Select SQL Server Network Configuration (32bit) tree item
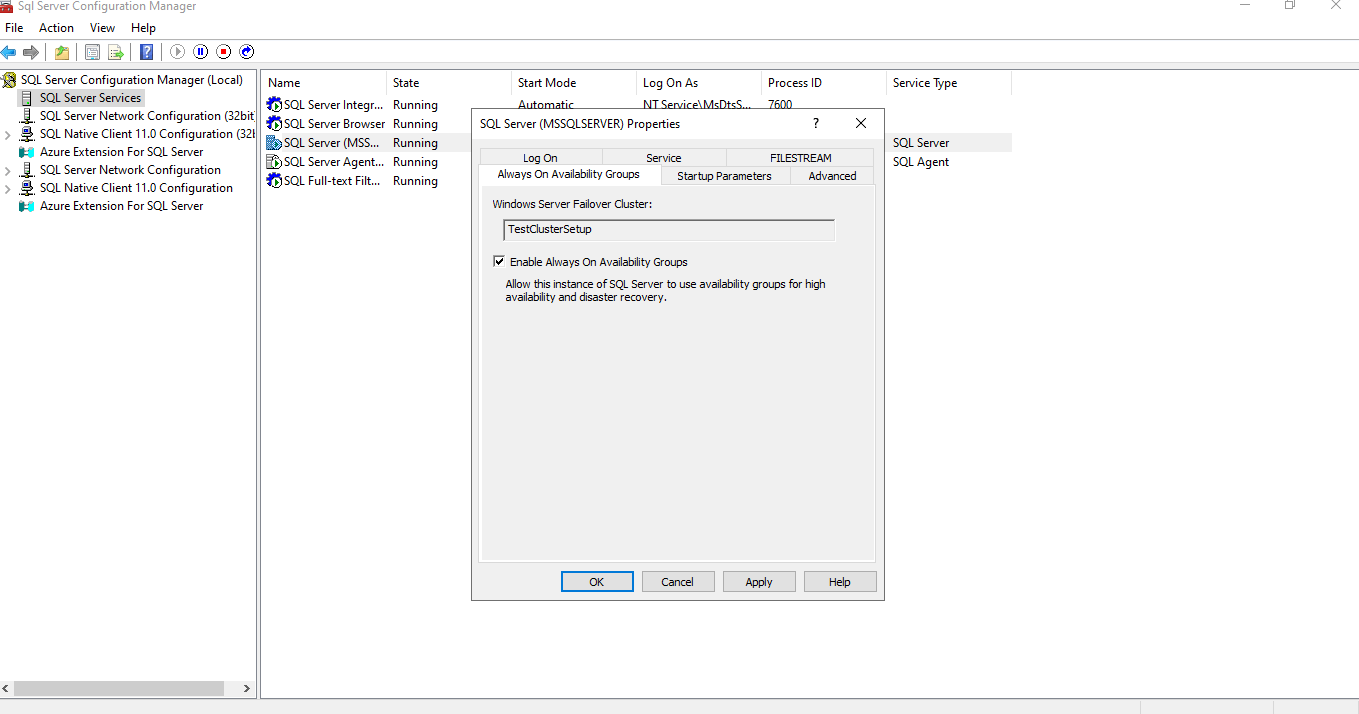The width and height of the screenshot is (1359, 714). [x=147, y=116]
